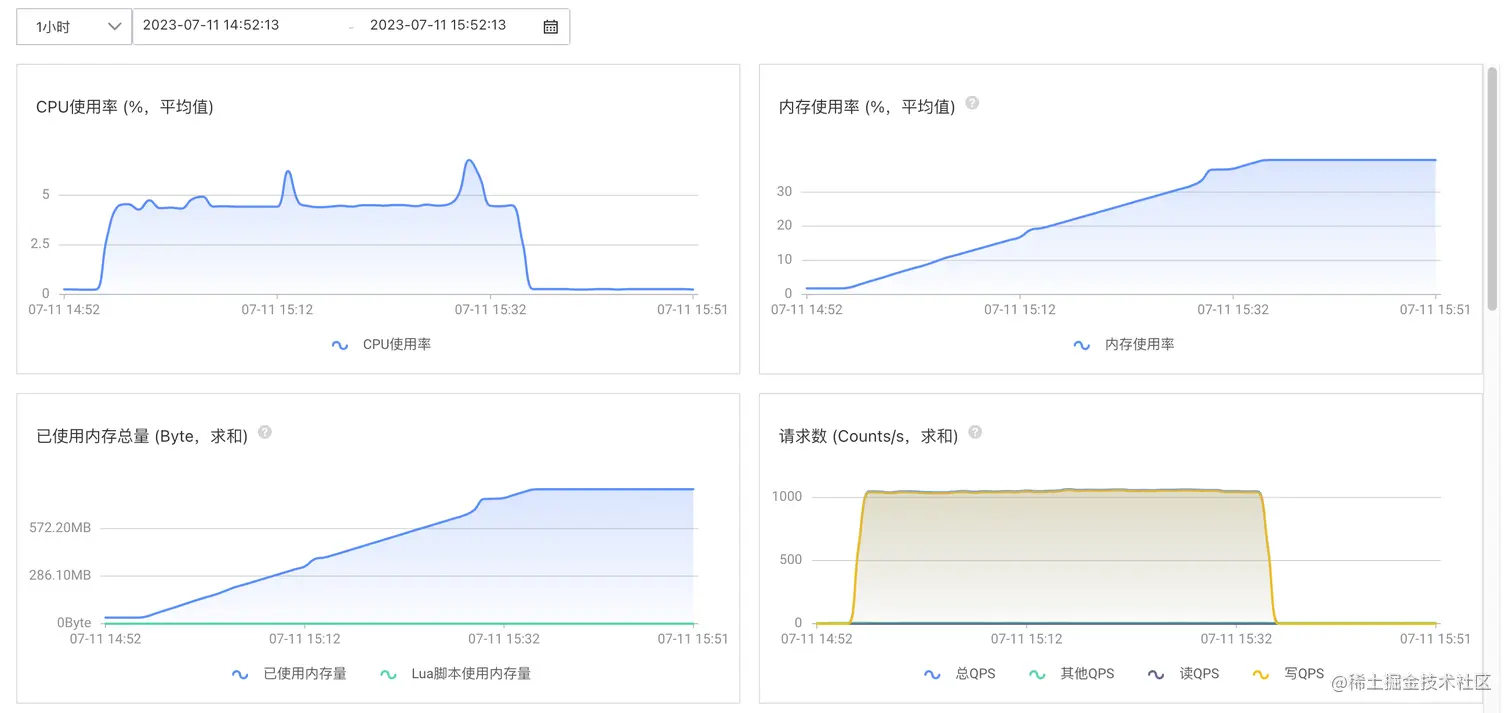Click the 20 axis label in 内存使用率 chart
Image resolution: width=1512 pixels, height=713 pixels.
(784, 225)
